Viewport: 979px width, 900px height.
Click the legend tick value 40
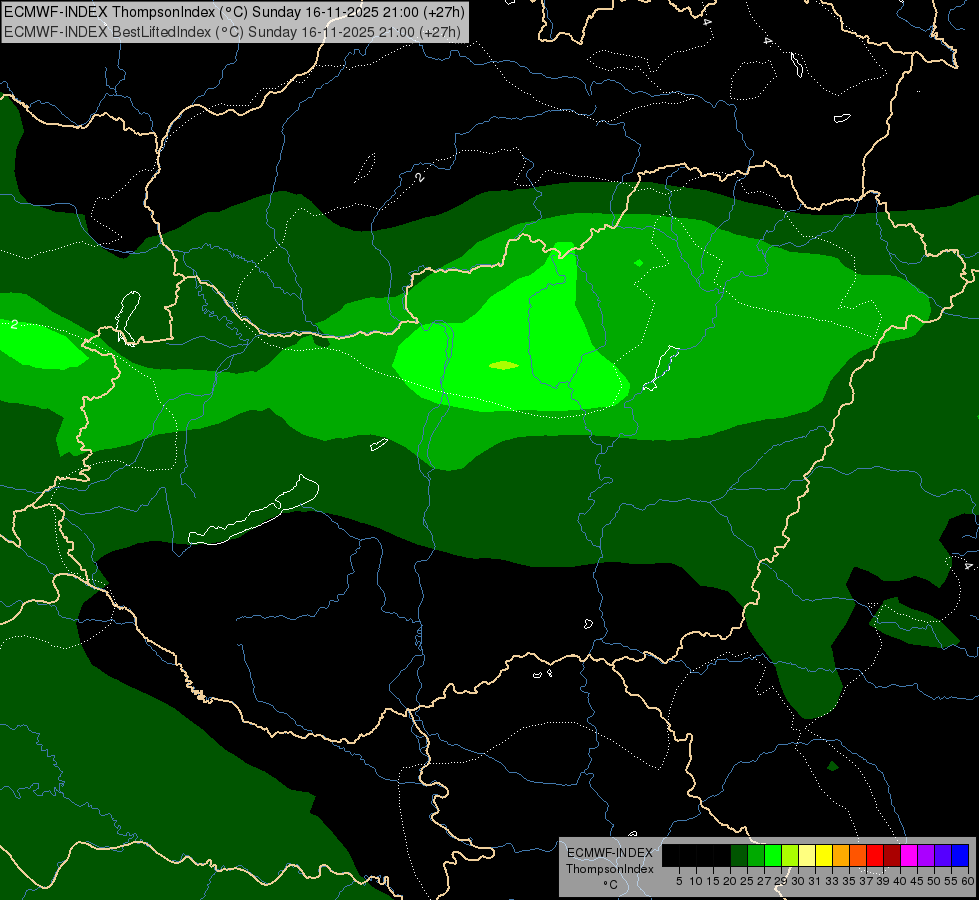pyautogui.click(x=900, y=881)
